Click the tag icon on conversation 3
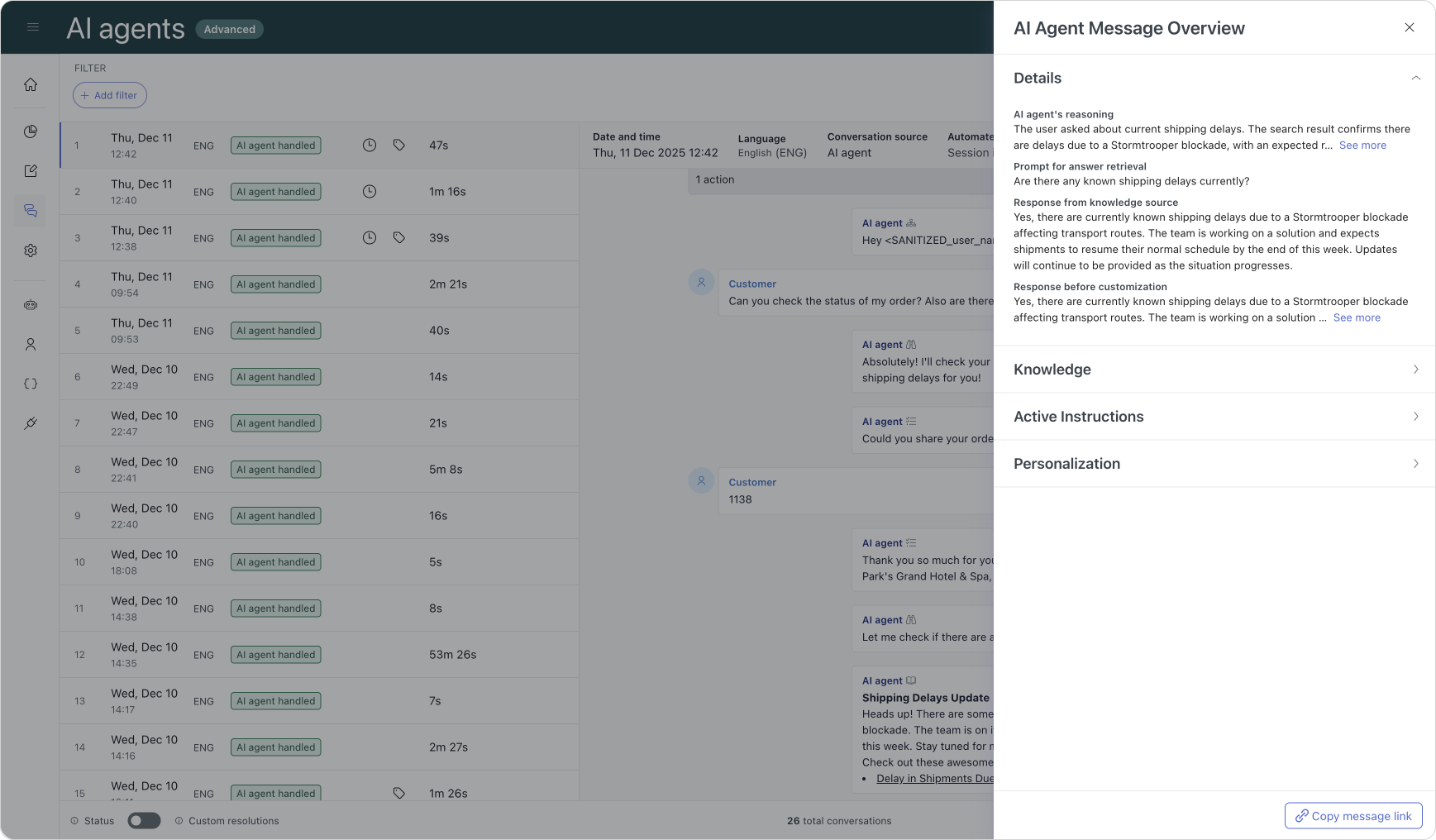This screenshot has width=1436, height=840. 399,238
